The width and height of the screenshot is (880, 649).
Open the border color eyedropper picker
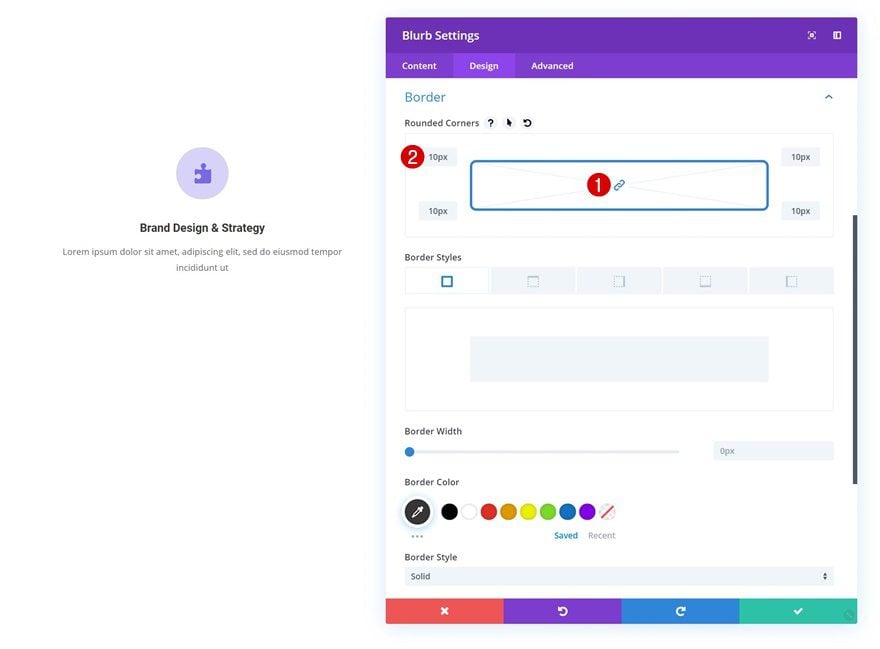pos(417,511)
